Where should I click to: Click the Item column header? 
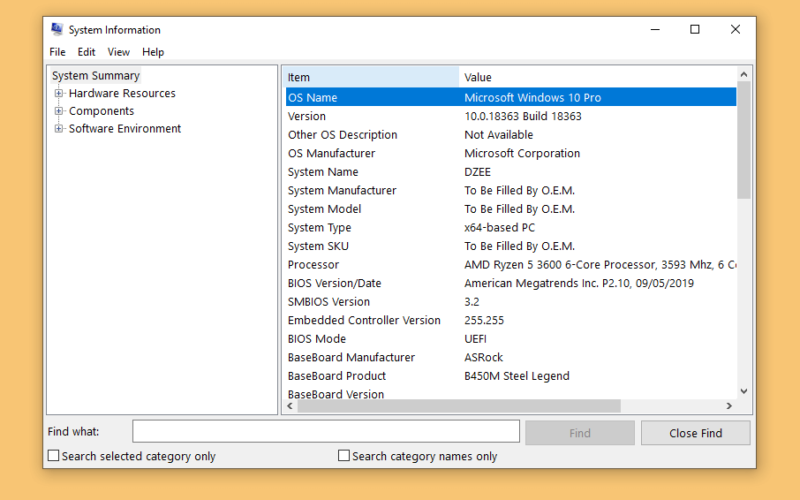click(x=372, y=77)
